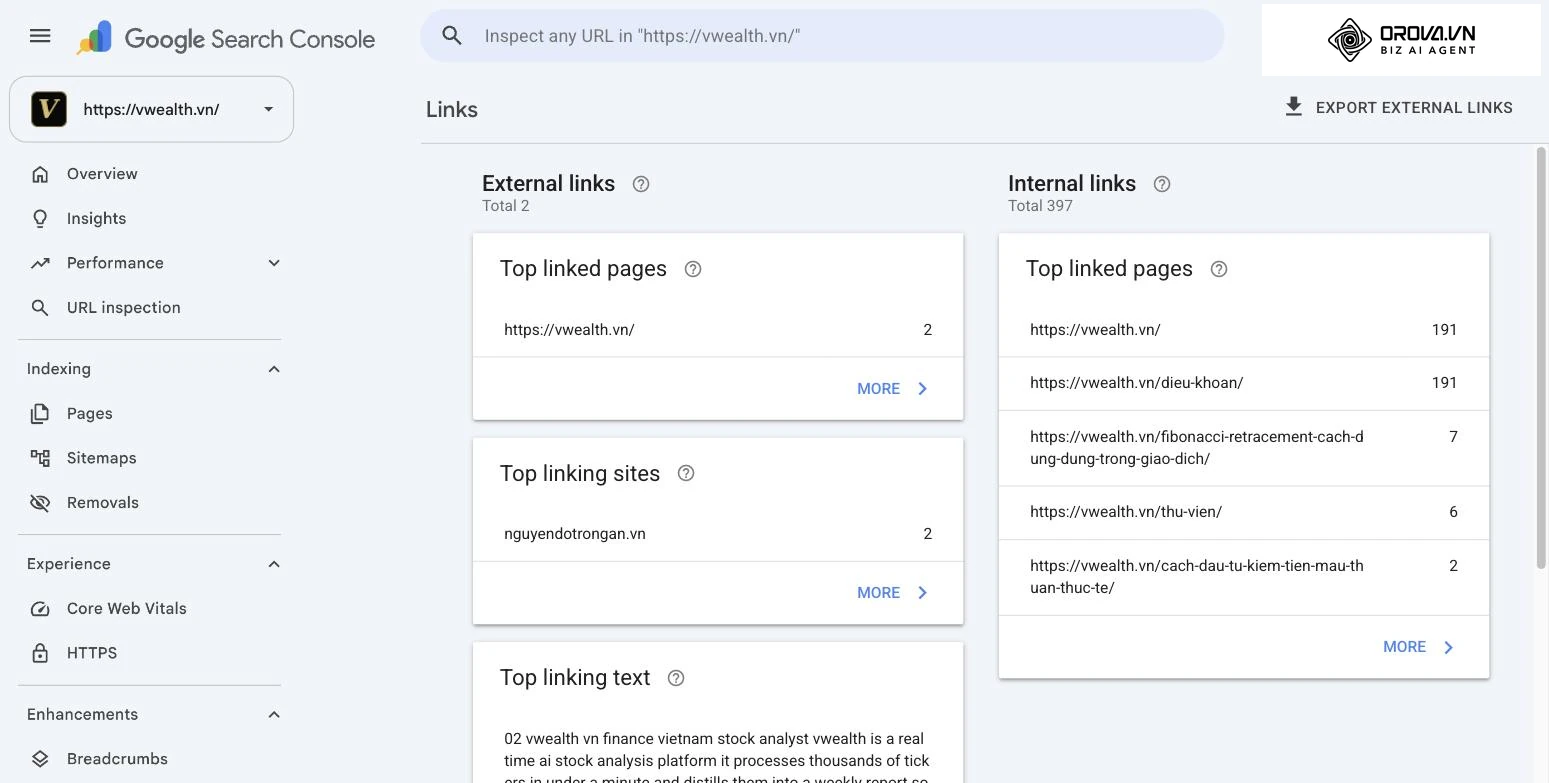1549x783 pixels.
Task: Click the search magnifier icon
Action: coord(452,36)
